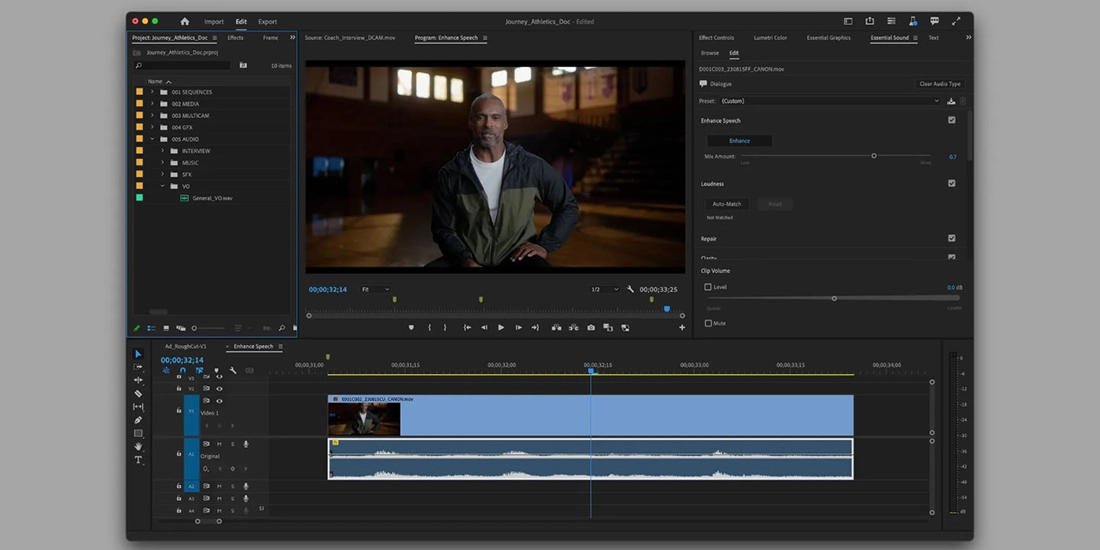
Task: Go to Home screen
Action: (185, 22)
